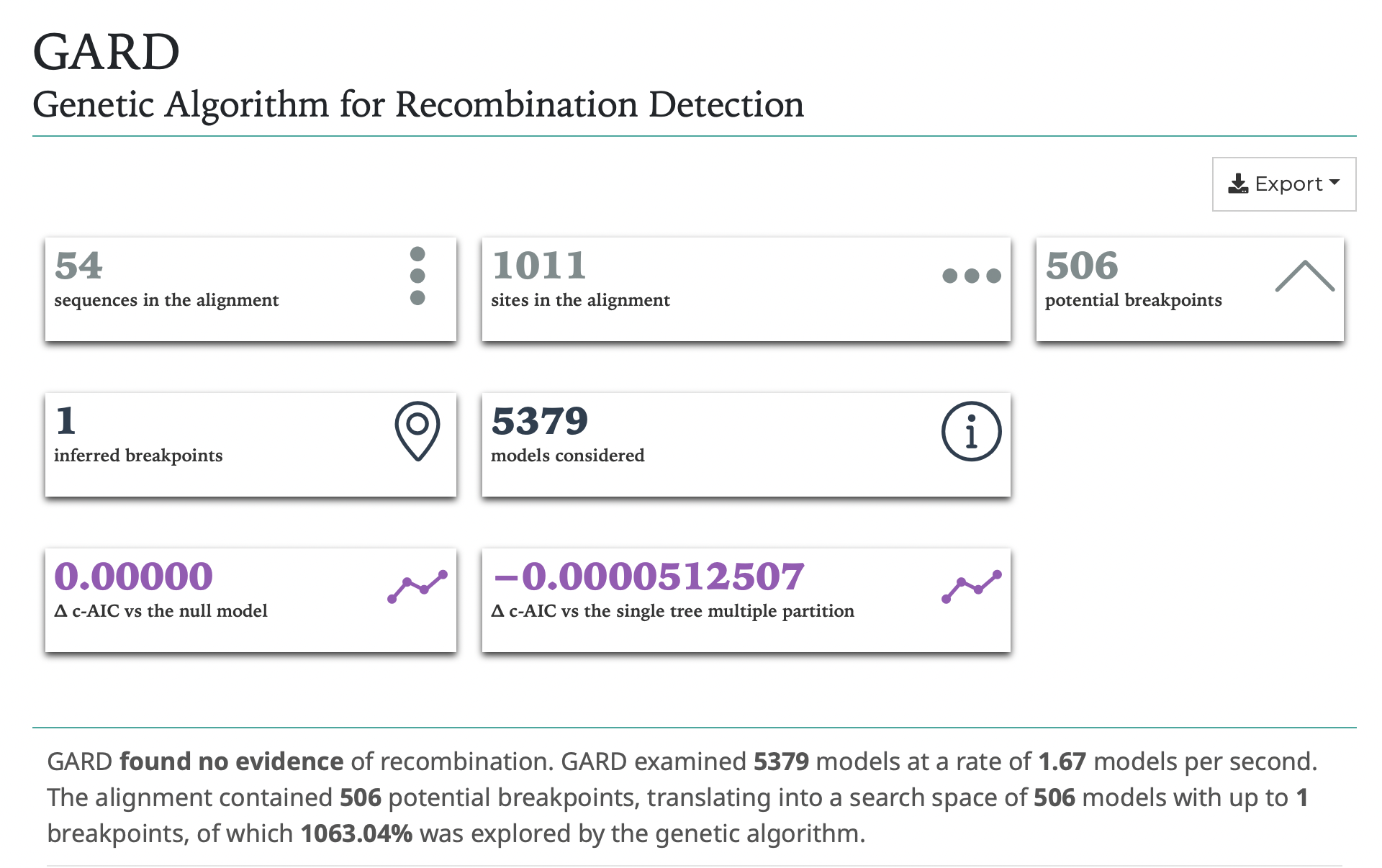Click the 54 sequences count
This screenshot has width=1382, height=868.
79,266
